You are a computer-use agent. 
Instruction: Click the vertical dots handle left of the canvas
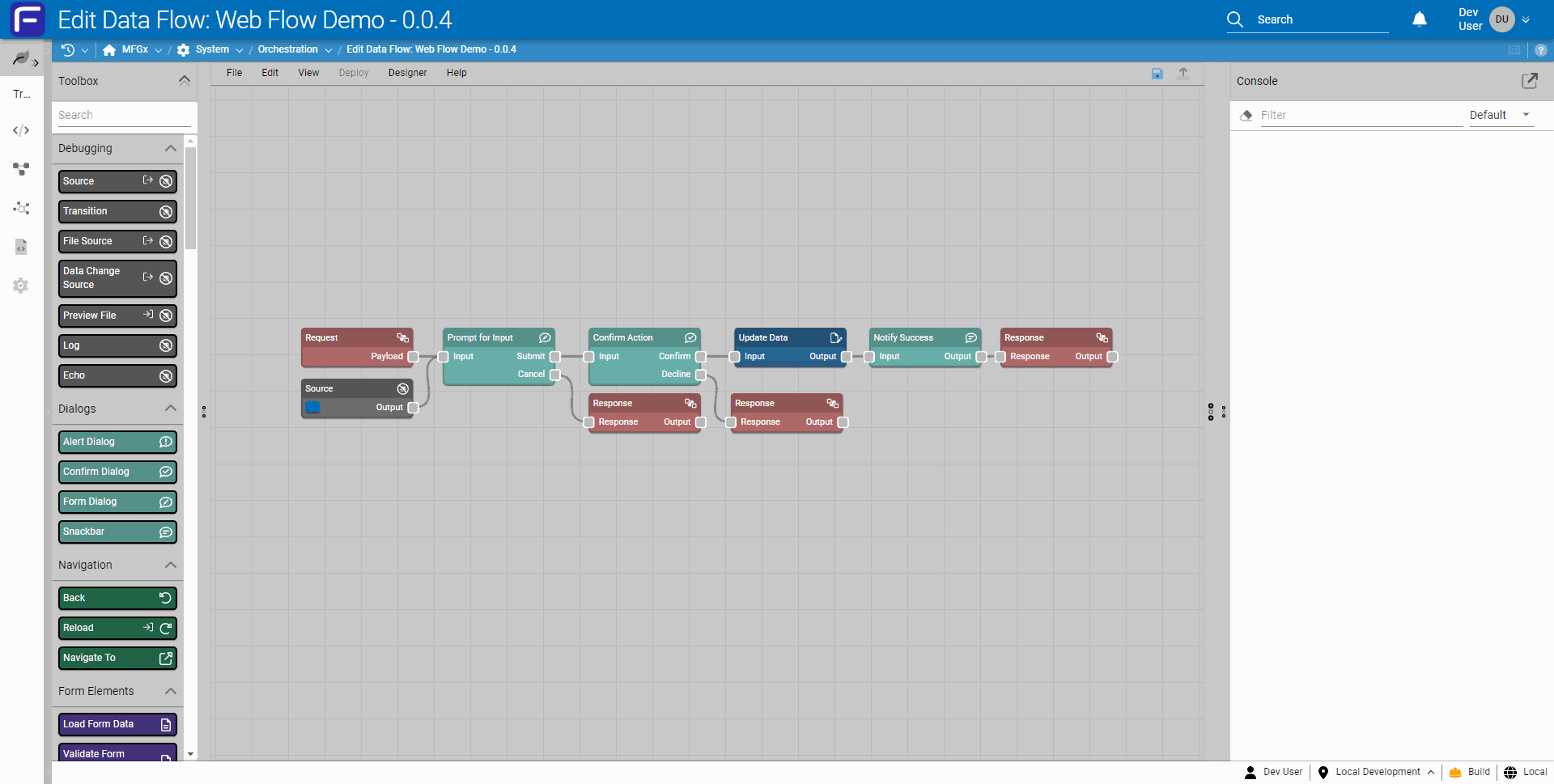coord(204,412)
